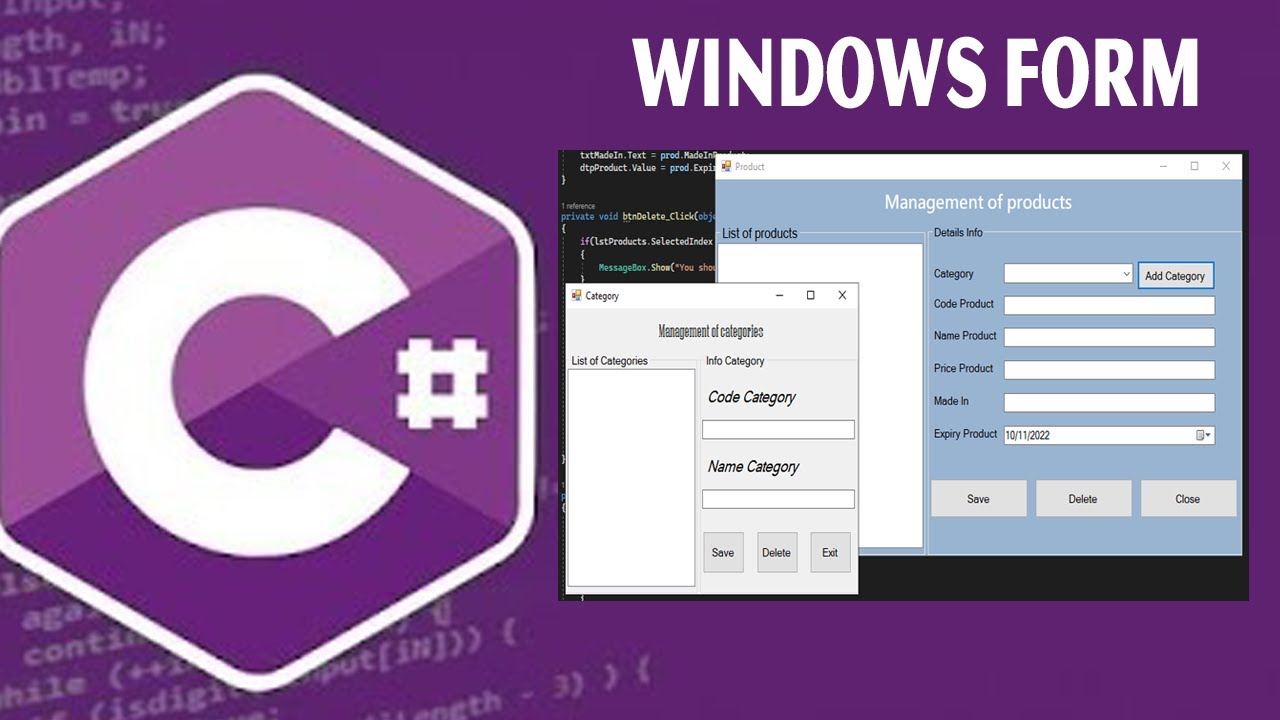
Task: Click the date value 10/11/2022
Action: coord(1028,436)
